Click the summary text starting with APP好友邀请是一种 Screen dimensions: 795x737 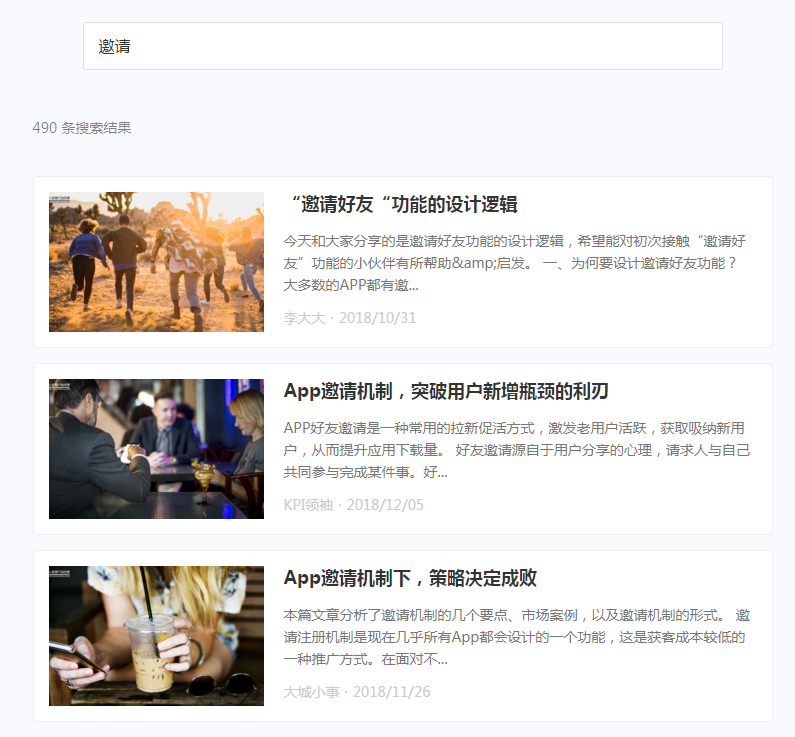click(516, 450)
